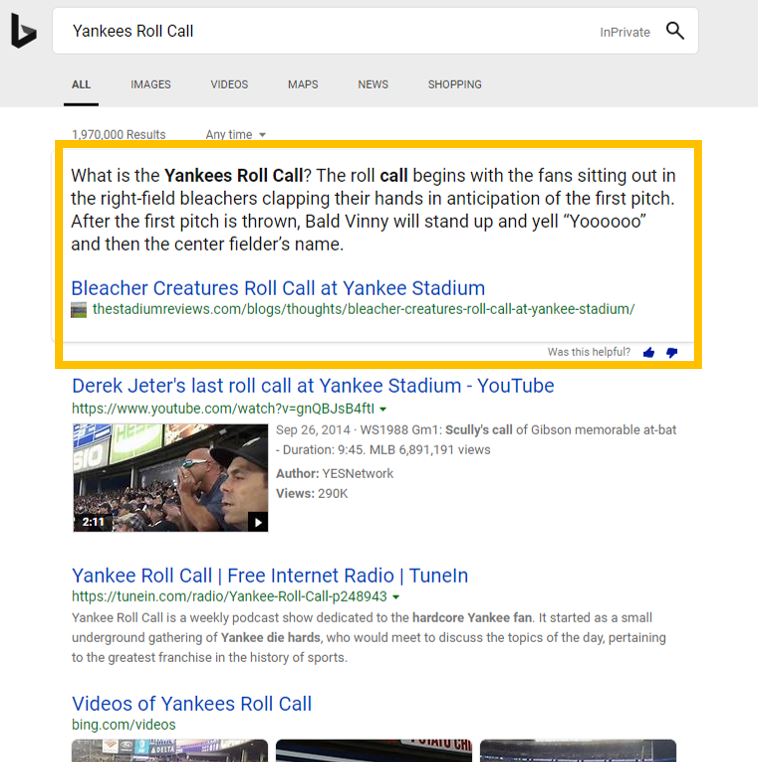764x775 pixels.
Task: Select the ALL results tab
Action: [x=81, y=85]
